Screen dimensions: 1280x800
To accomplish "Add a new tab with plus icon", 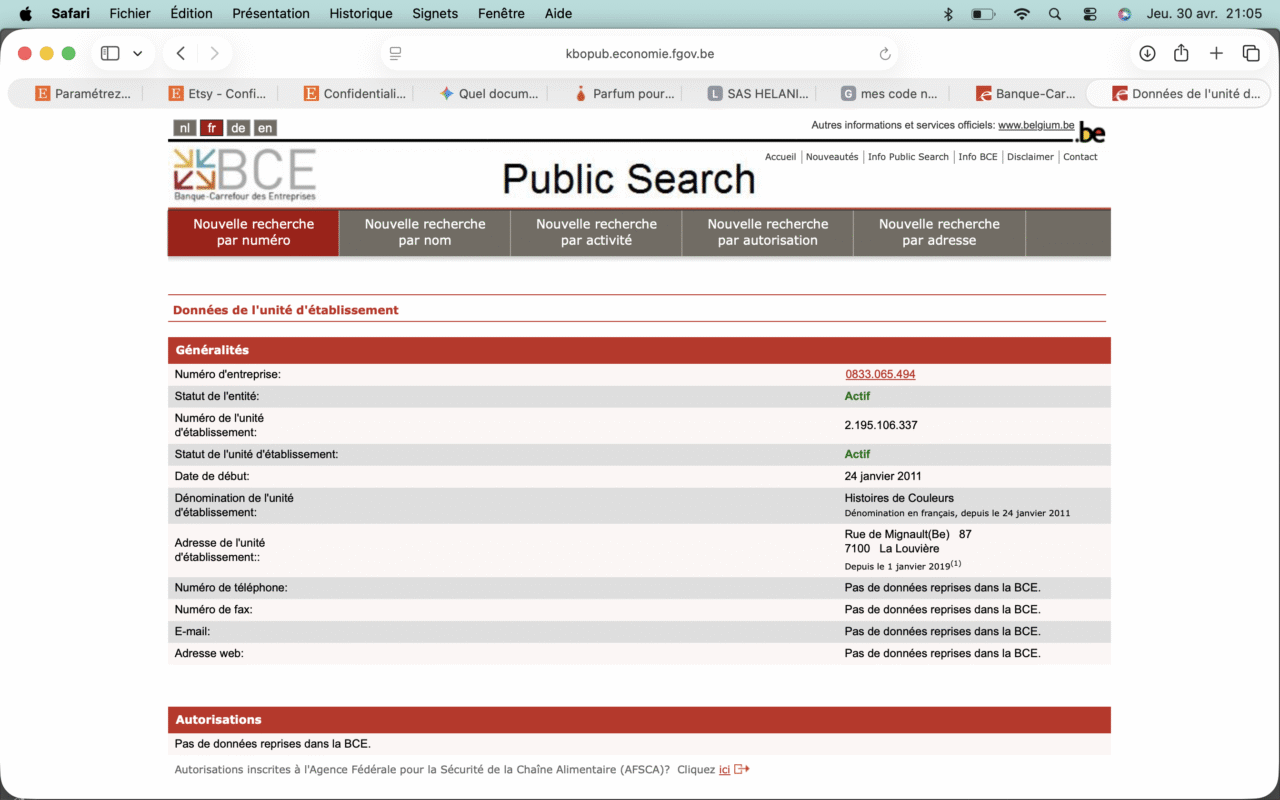I will [x=1216, y=53].
